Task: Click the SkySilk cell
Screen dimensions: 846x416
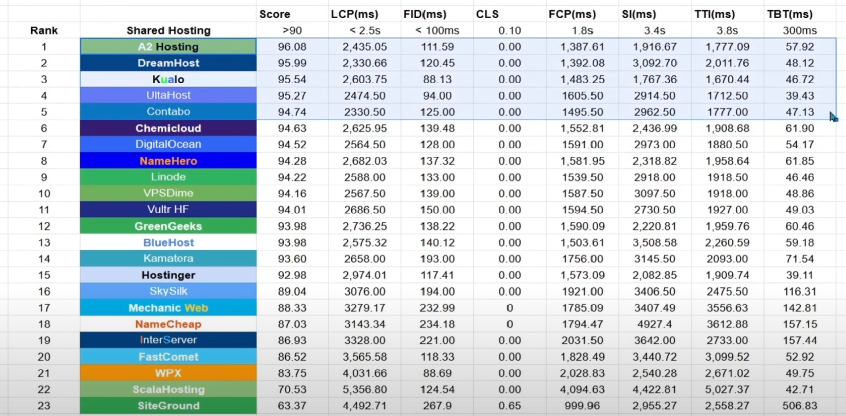Action: click(168, 291)
